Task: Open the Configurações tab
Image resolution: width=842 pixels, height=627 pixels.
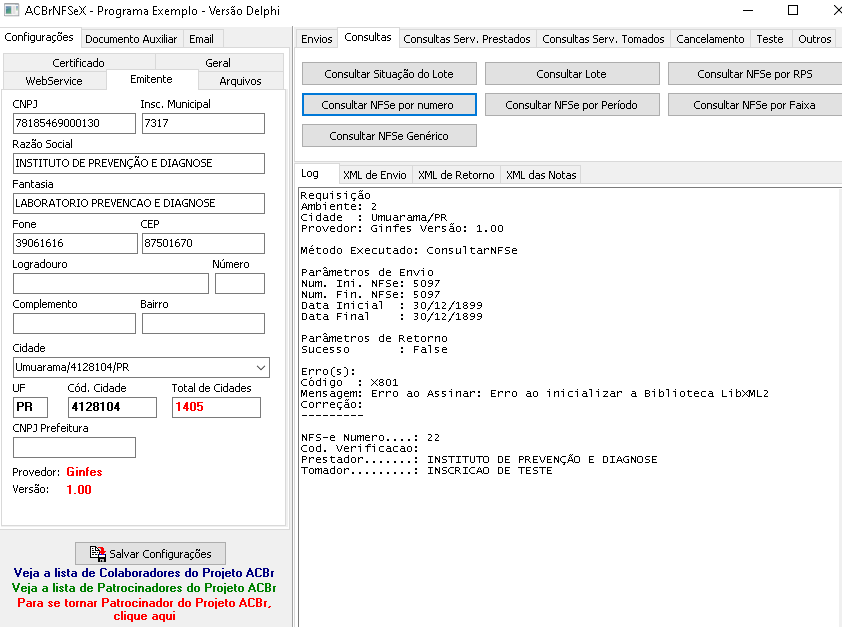Action: click(39, 38)
